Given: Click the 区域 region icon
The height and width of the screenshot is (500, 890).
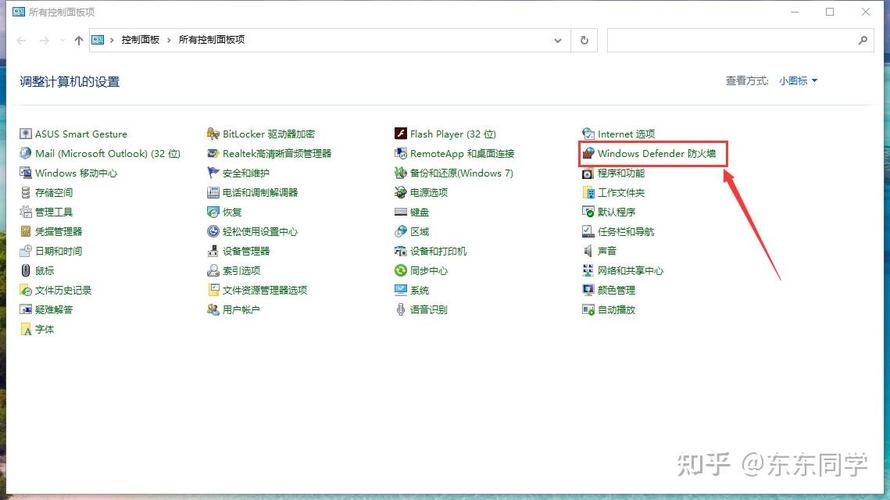Looking at the screenshot, I should (401, 232).
